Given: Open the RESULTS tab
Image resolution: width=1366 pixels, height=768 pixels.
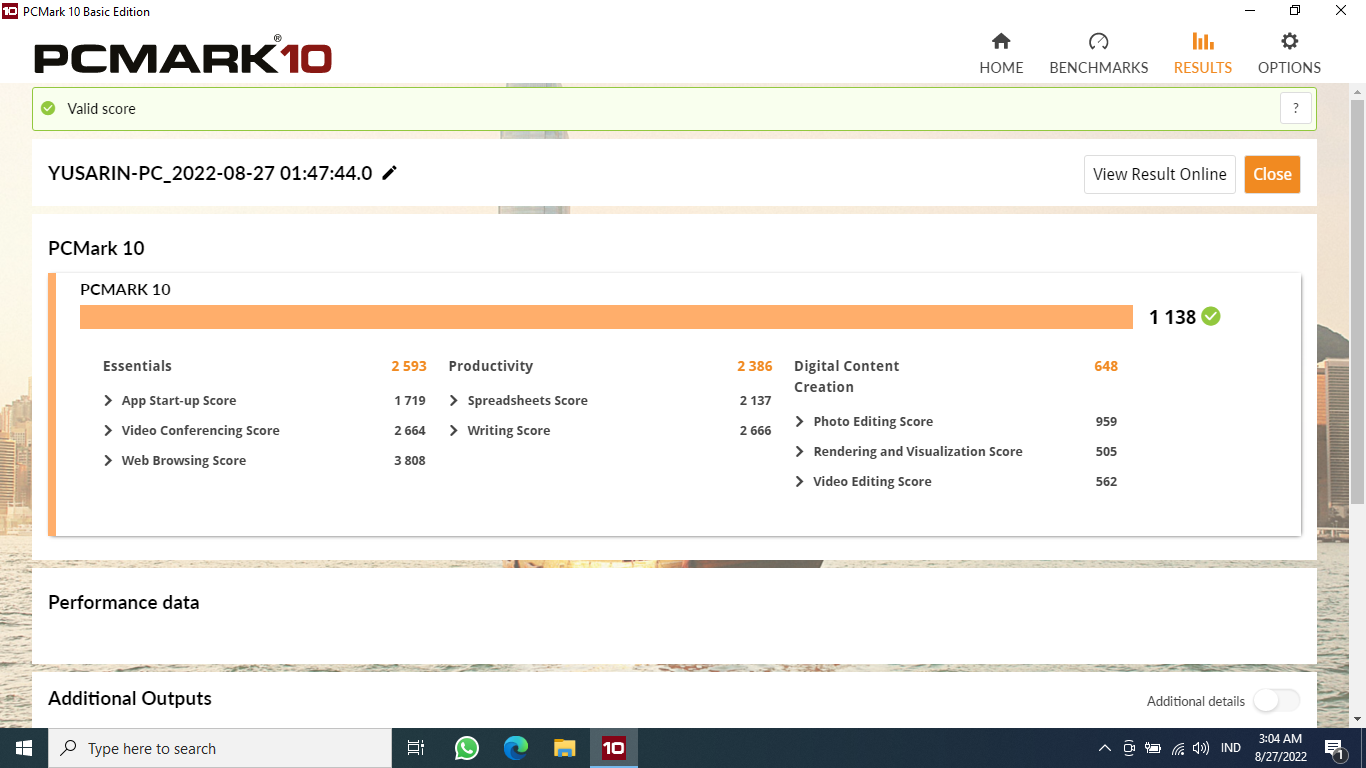Looking at the screenshot, I should pos(1202,54).
